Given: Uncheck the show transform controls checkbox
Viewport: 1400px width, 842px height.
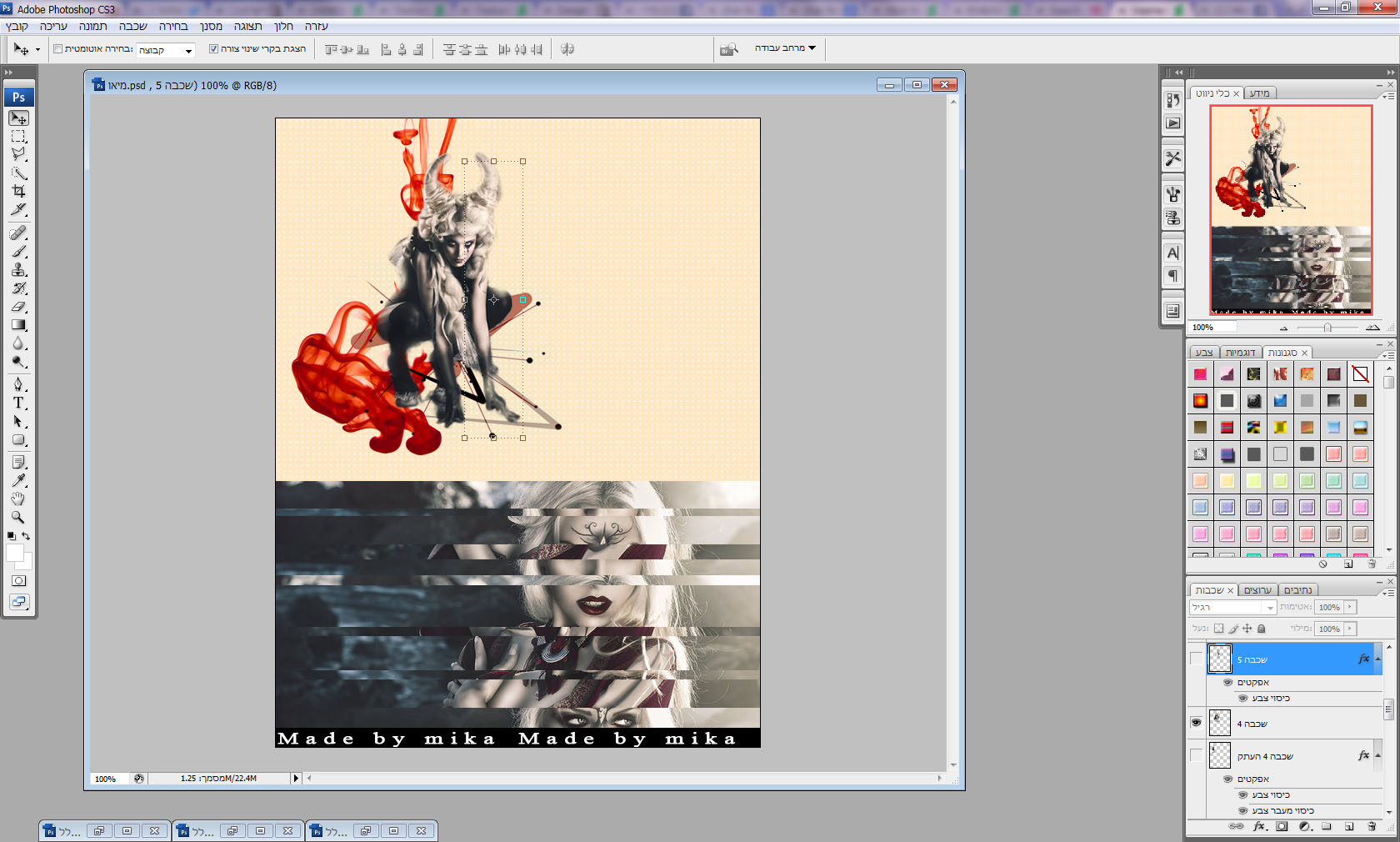Looking at the screenshot, I should (213, 49).
